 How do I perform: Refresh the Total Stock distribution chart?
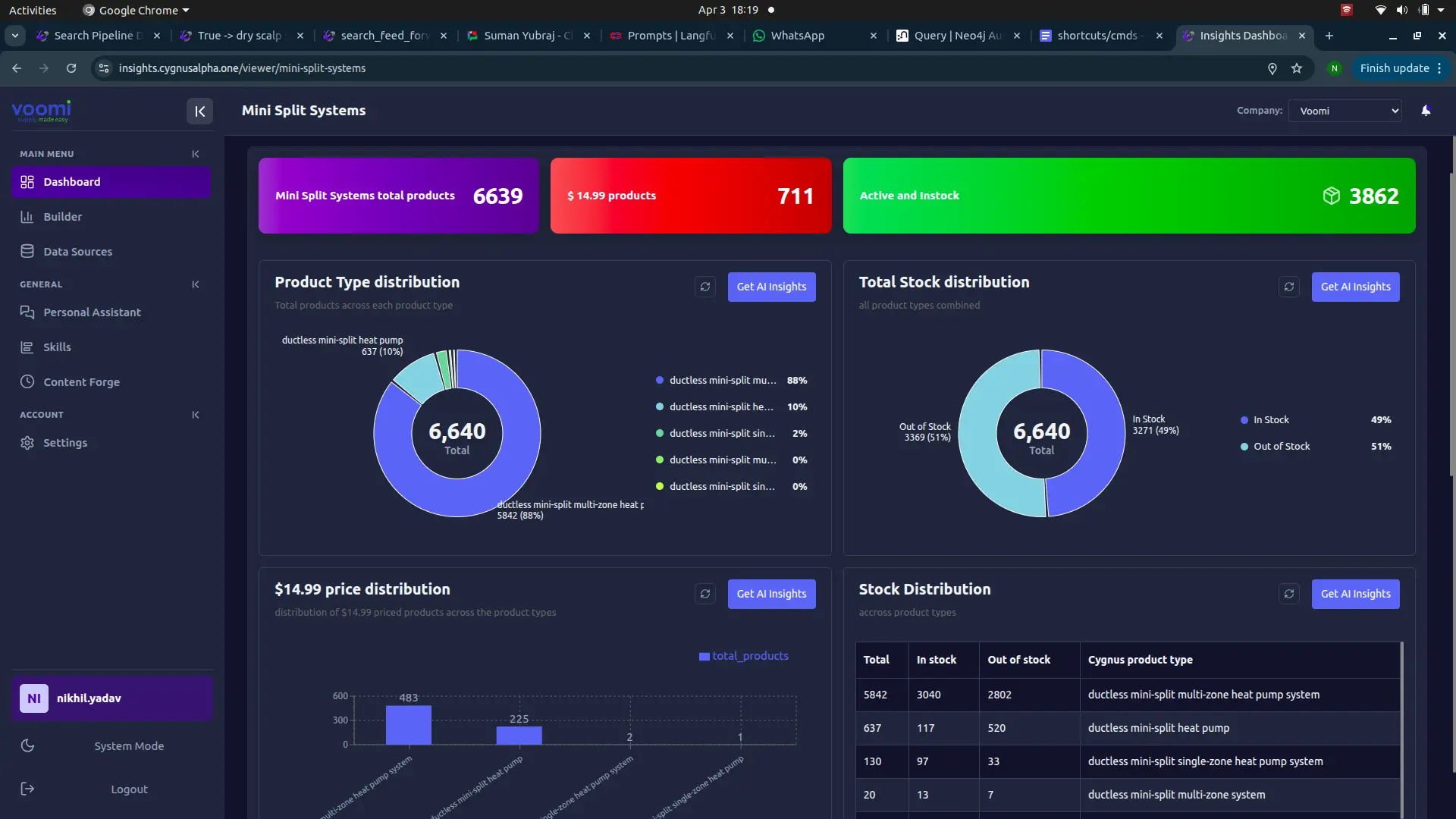pyautogui.click(x=1289, y=287)
